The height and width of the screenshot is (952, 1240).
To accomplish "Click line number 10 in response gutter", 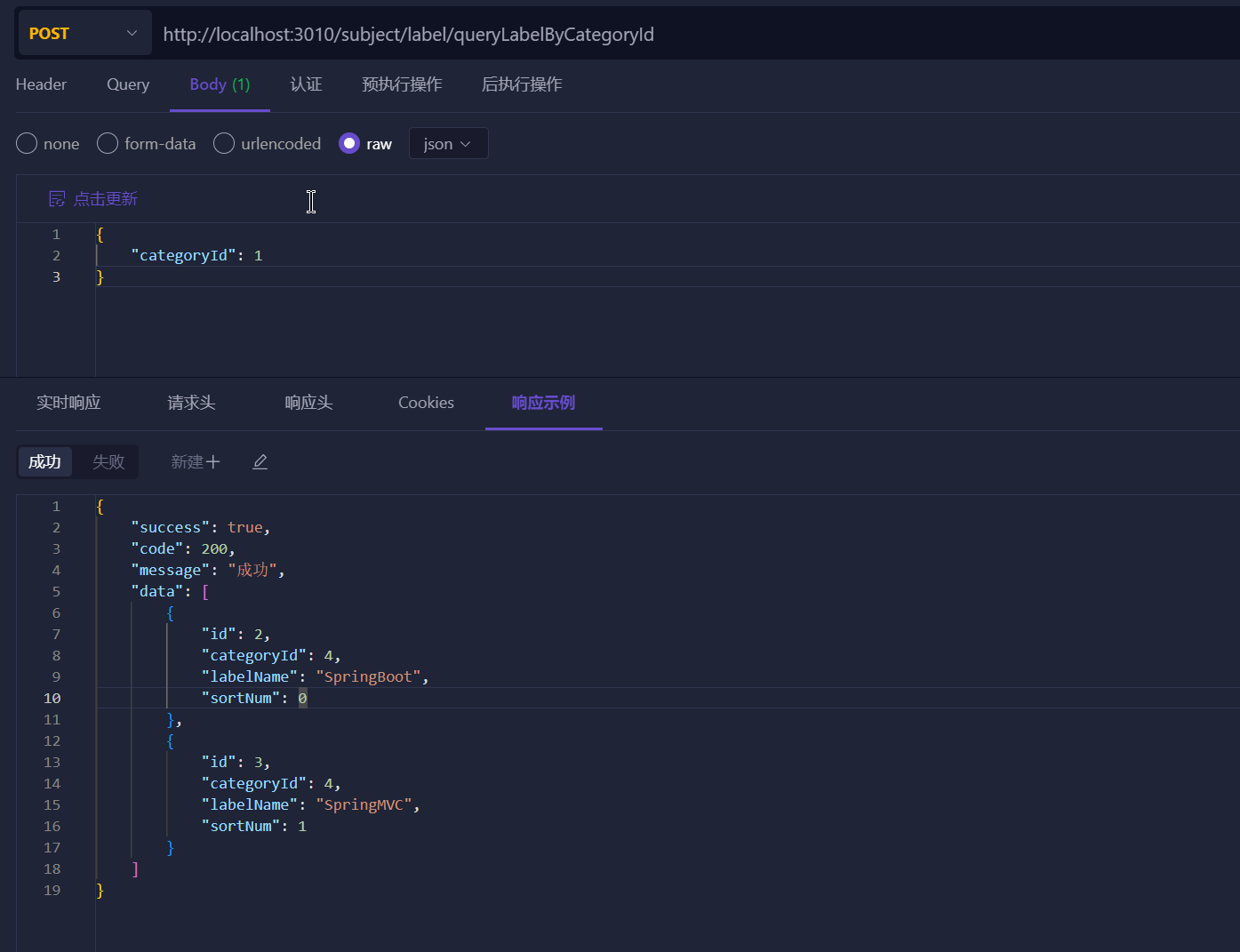I will [52, 698].
